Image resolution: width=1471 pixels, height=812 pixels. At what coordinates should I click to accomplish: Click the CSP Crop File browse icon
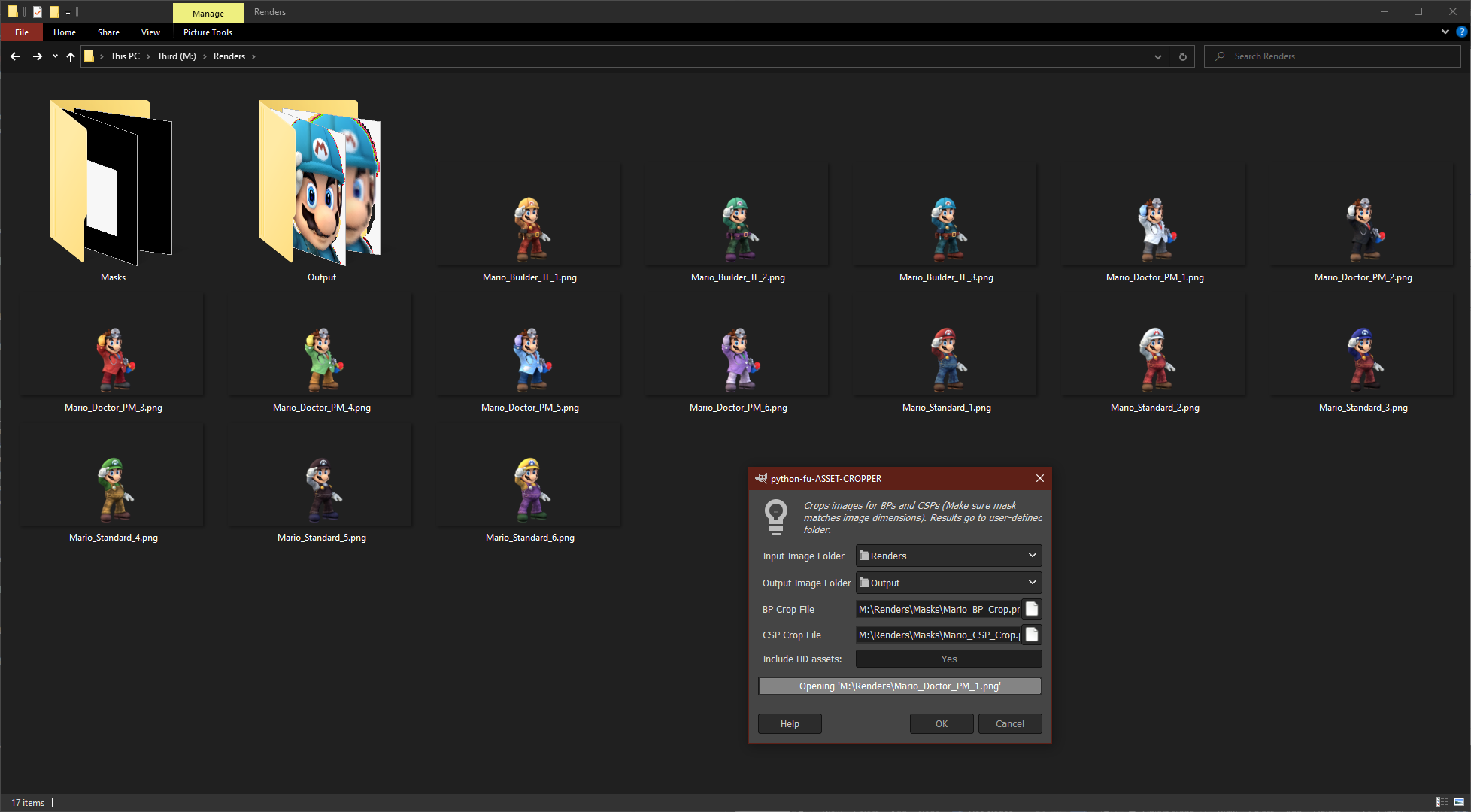1032,635
